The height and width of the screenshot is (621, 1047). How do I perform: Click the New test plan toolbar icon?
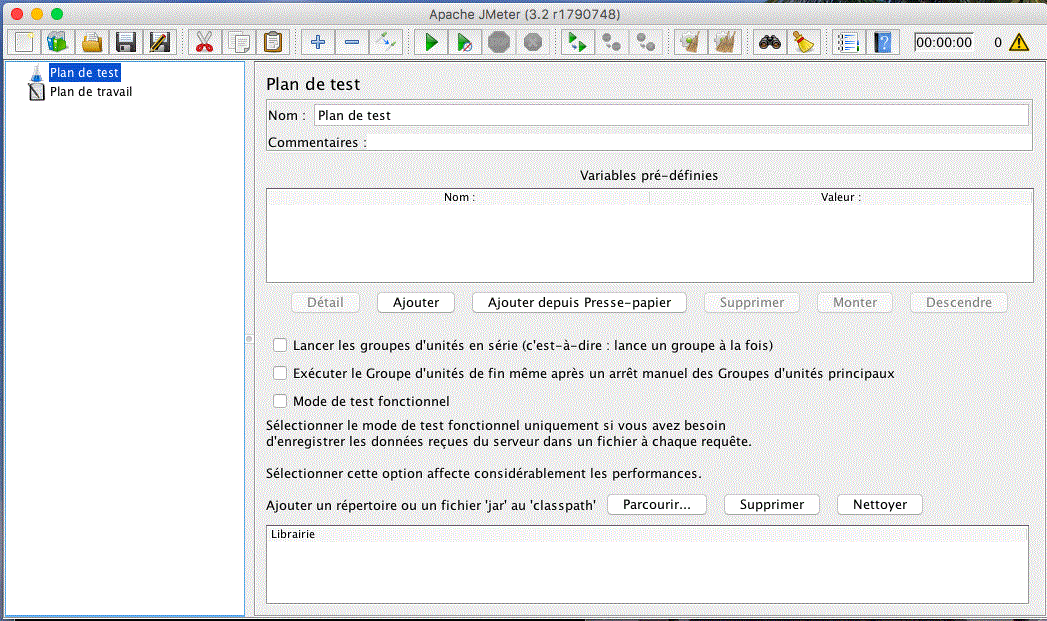pos(24,42)
